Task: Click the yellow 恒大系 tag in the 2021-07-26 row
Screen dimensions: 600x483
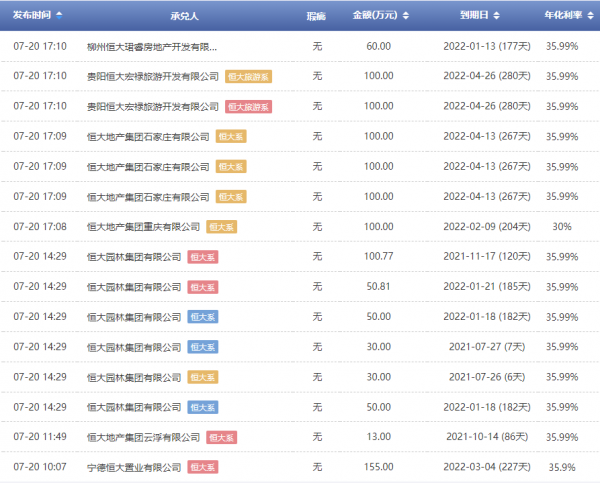Action: (x=203, y=377)
